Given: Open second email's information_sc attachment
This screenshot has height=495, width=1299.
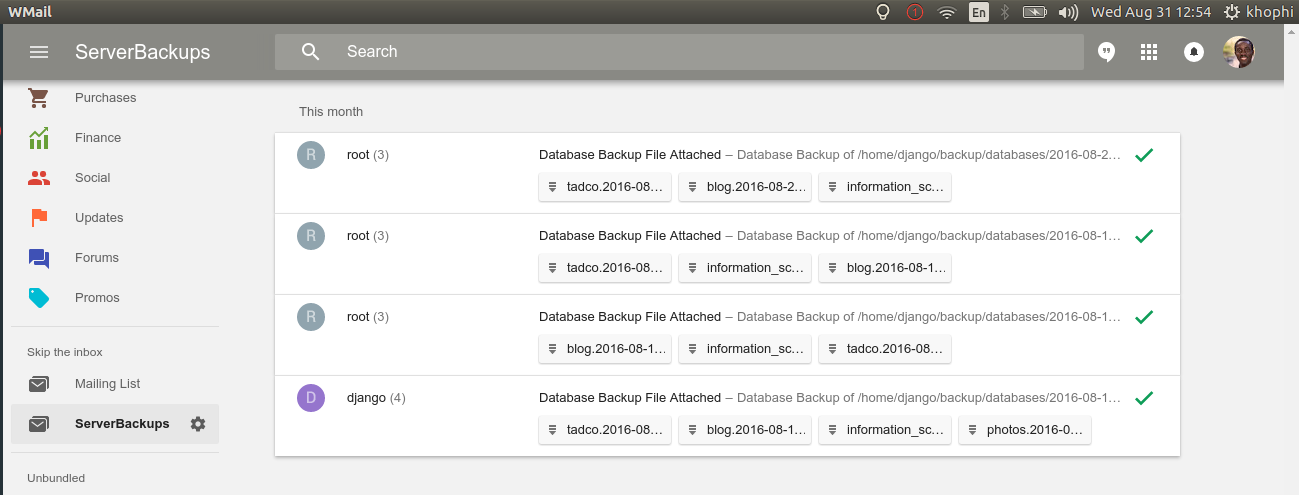Looking at the screenshot, I should tap(745, 268).
